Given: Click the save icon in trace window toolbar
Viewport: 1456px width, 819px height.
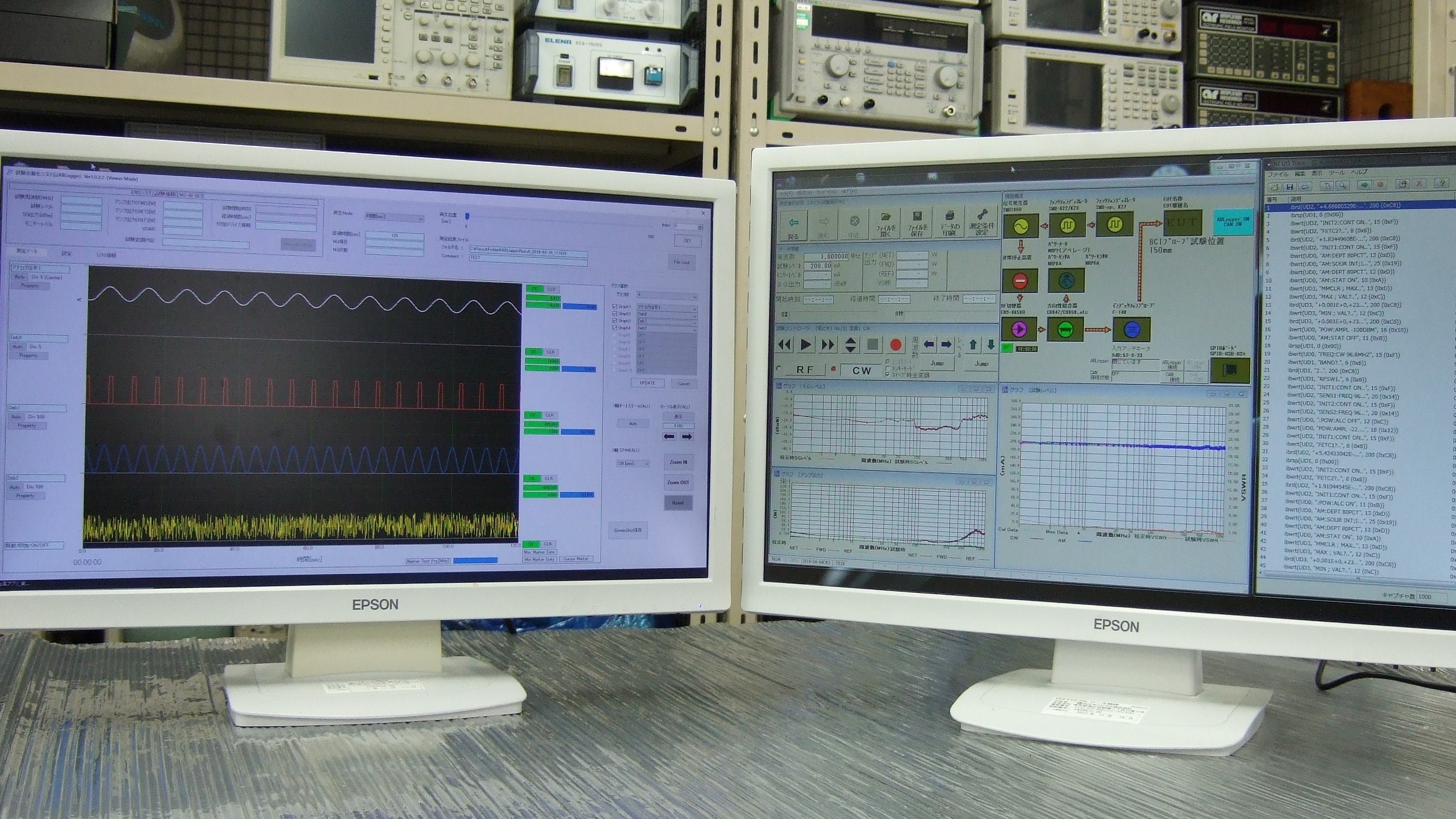Looking at the screenshot, I should [1288, 186].
